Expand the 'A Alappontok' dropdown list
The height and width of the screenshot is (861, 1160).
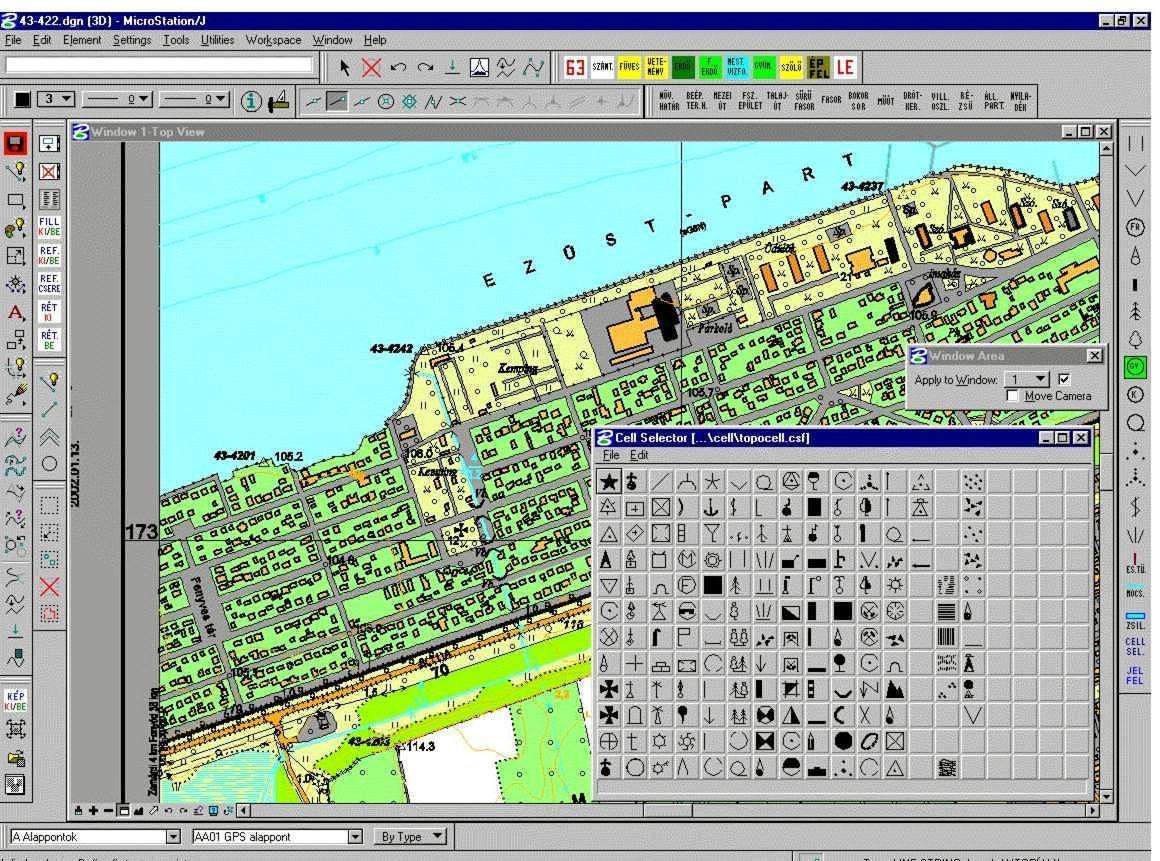pyautogui.click(x=173, y=837)
